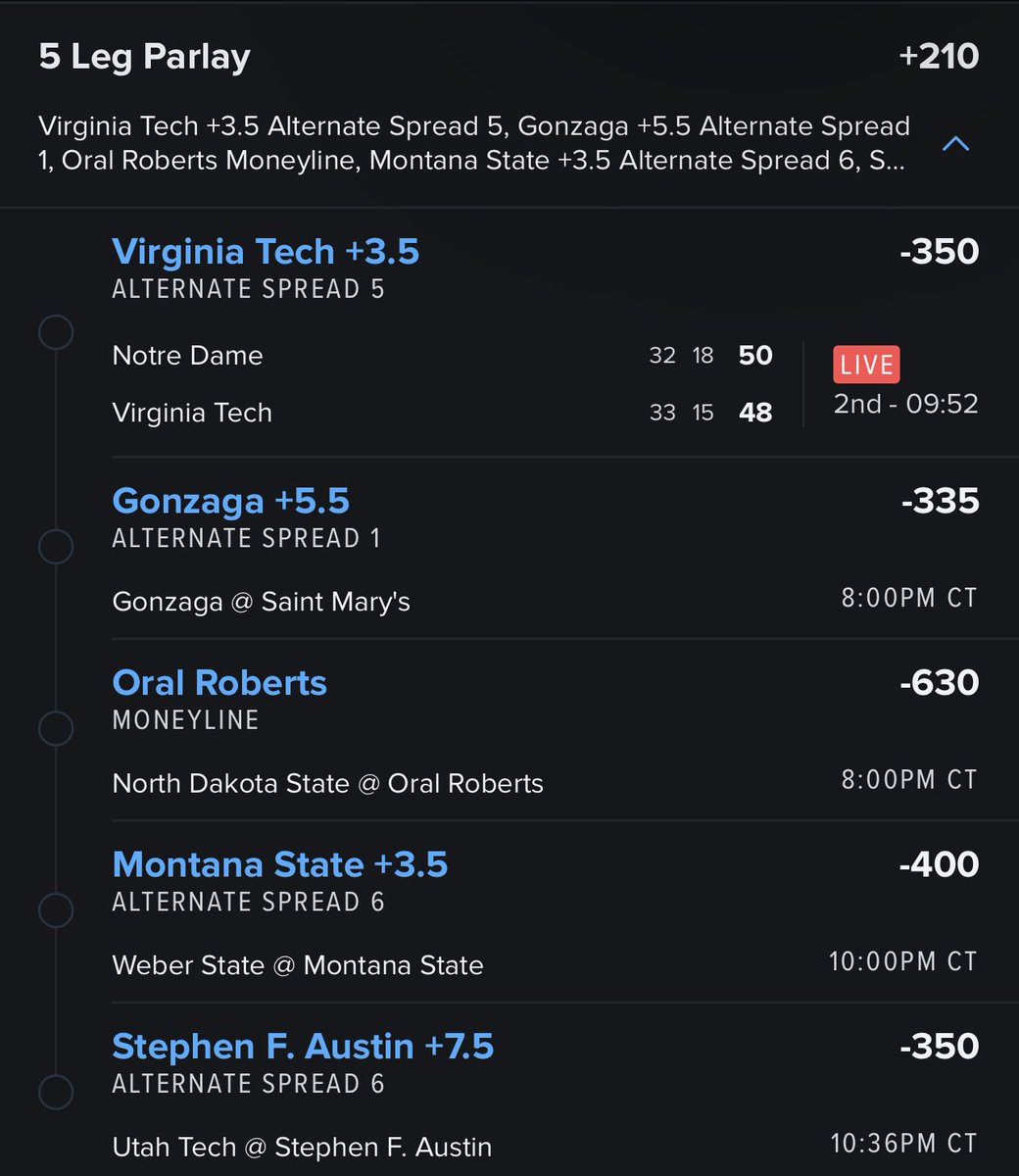The height and width of the screenshot is (1176, 1019).
Task: Click the Stephen F. Austin status circle
Action: click(x=56, y=1092)
